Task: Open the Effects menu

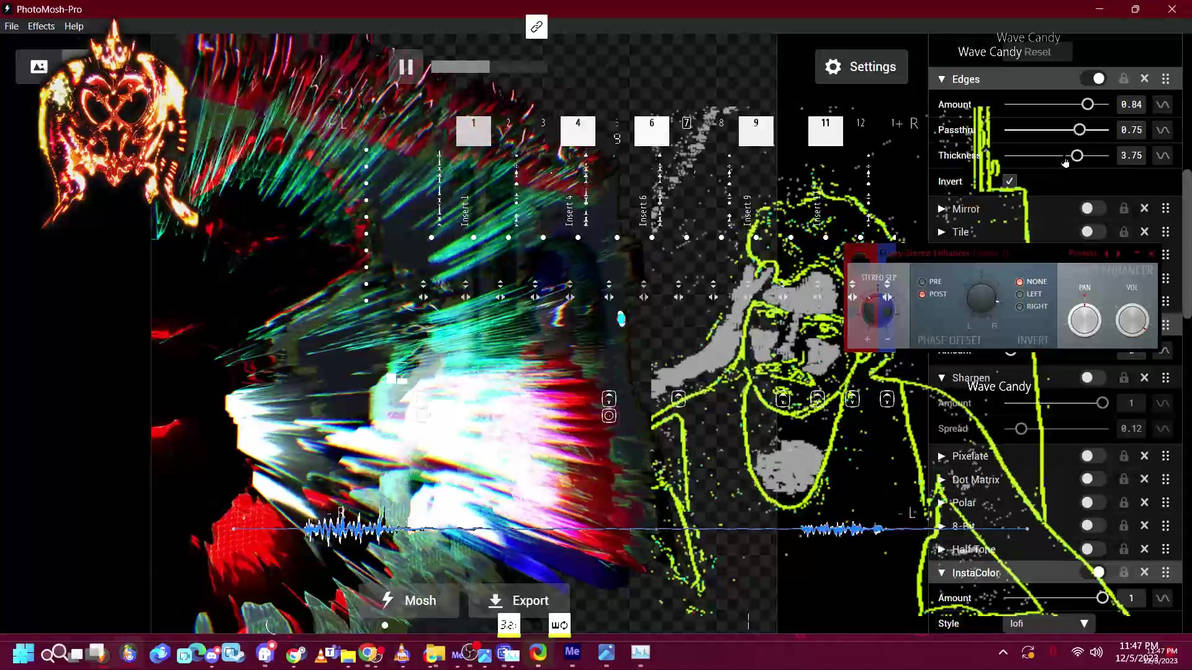Action: (x=41, y=26)
